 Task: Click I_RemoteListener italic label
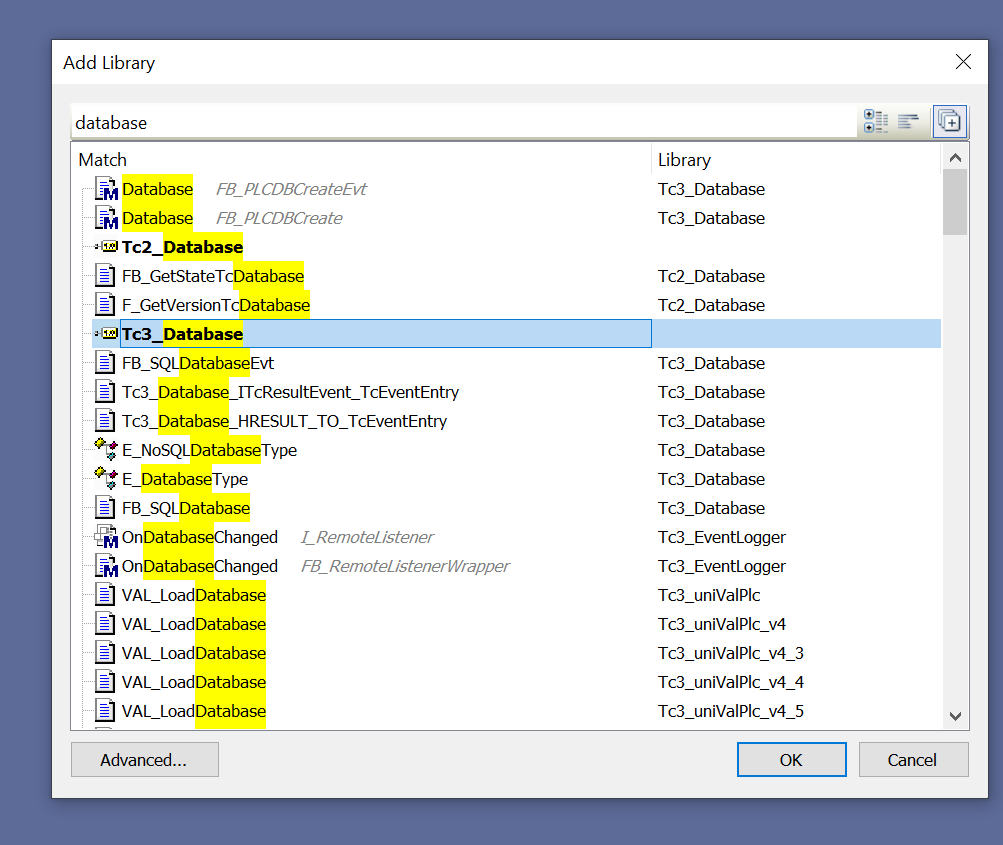tap(367, 537)
